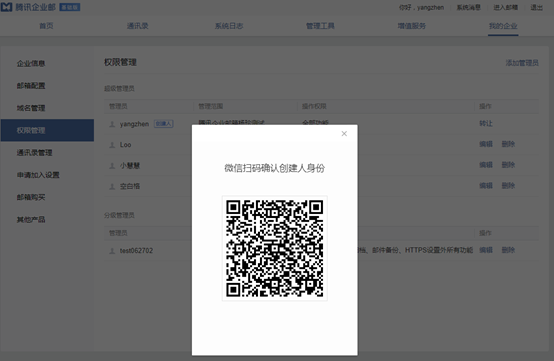Open 邮箱配置 in the sidebar
Viewport: 554px width, 361px height.
tap(31, 86)
